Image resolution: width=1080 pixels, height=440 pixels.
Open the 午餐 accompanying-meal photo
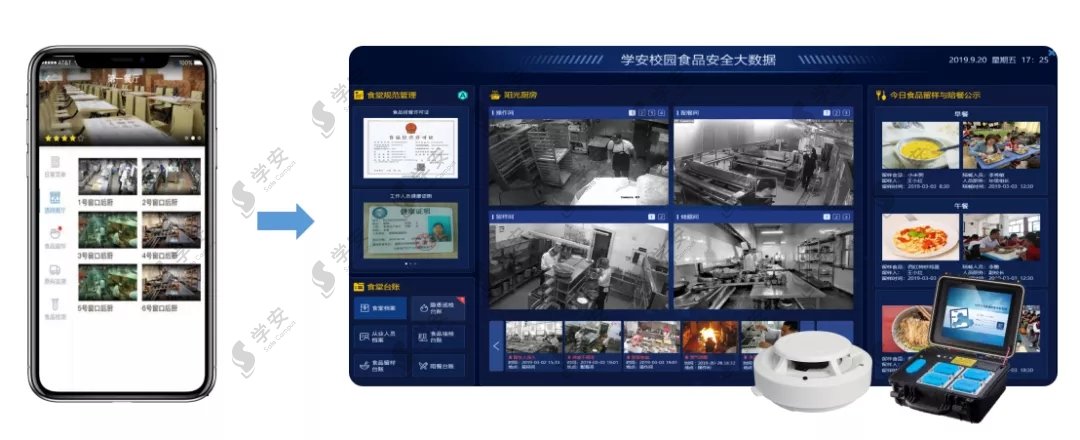click(x=1001, y=237)
